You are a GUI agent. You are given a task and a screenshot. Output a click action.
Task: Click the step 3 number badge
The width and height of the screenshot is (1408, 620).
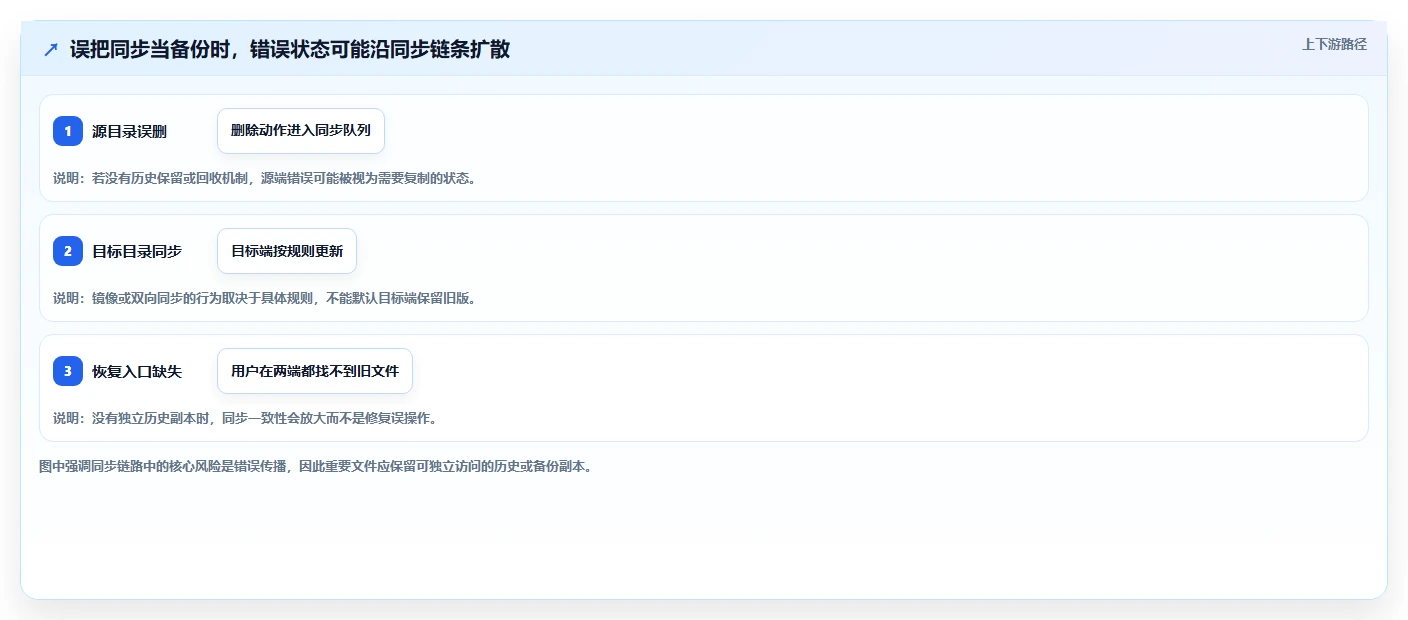click(x=68, y=371)
